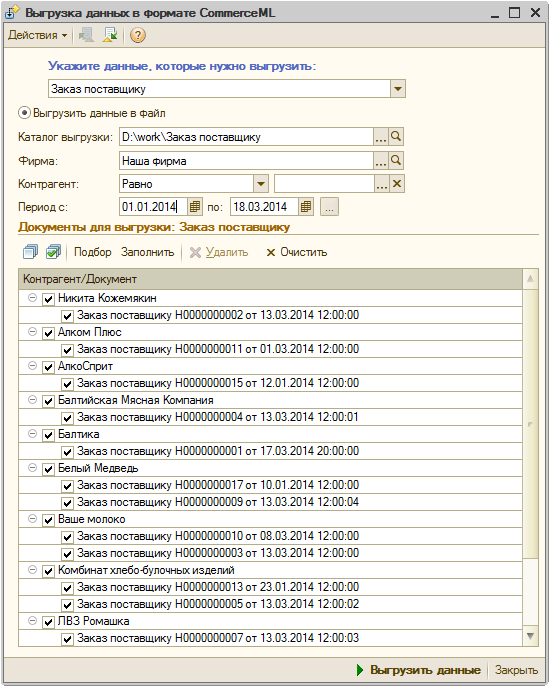Image resolution: width=549 pixels, height=686 pixels.
Task: Click the check all documents icon
Action: pyautogui.click(x=53, y=252)
